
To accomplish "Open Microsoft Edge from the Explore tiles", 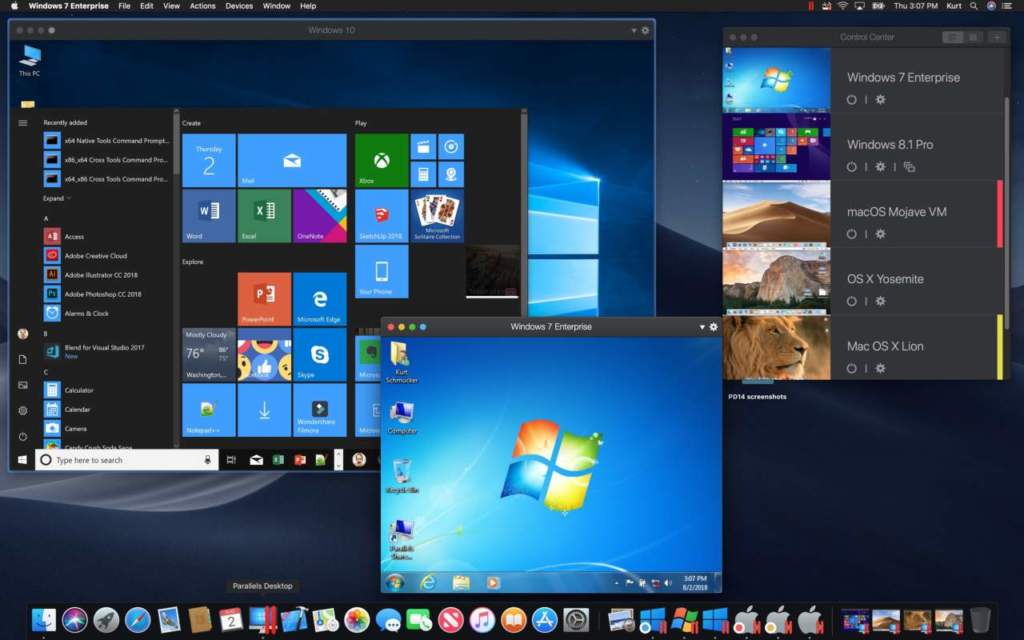I will pyautogui.click(x=320, y=298).
